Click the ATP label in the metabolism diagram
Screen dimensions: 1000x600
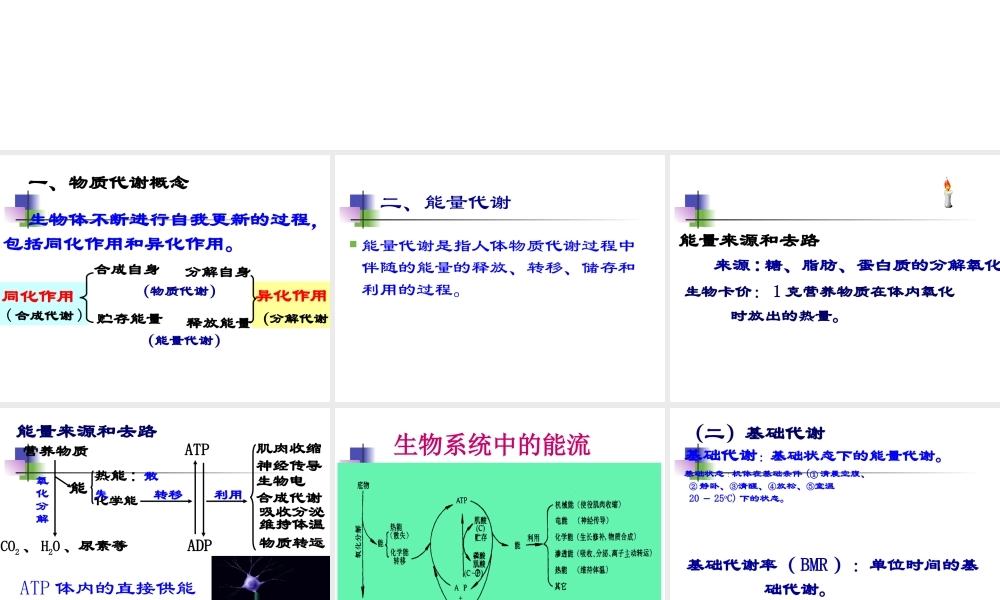[196, 451]
